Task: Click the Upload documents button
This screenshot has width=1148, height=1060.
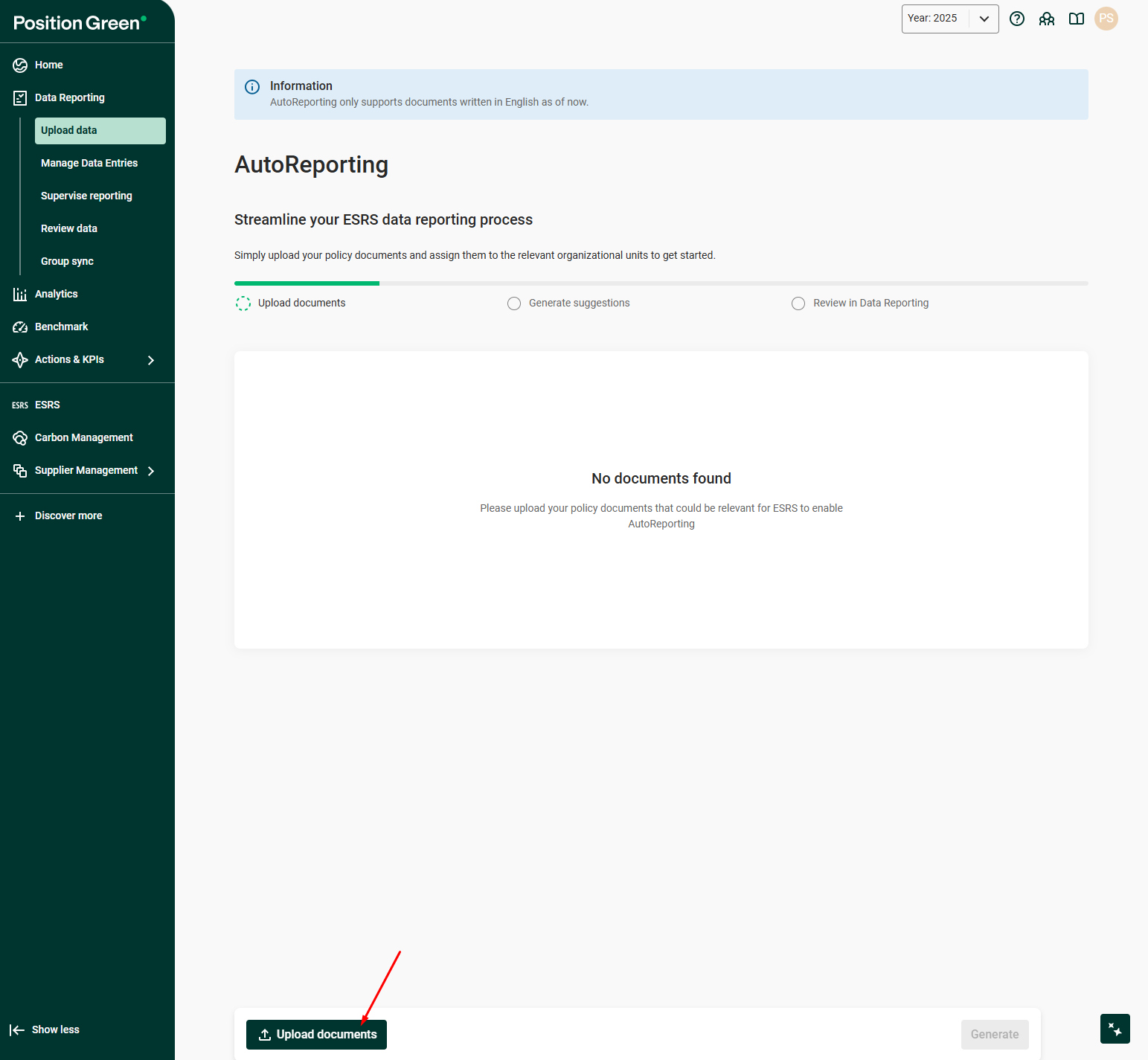Action: (x=316, y=1035)
